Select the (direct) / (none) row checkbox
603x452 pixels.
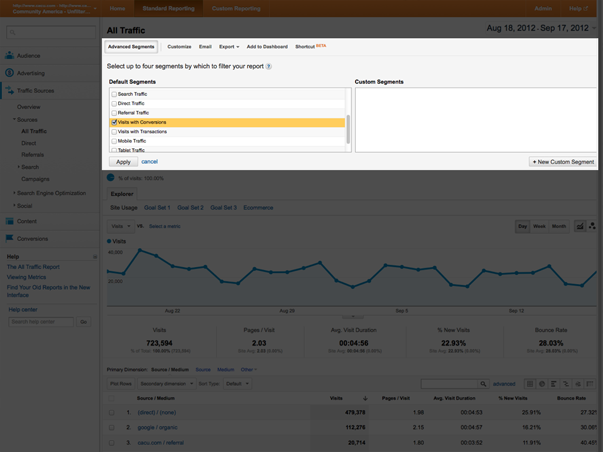[x=112, y=412]
